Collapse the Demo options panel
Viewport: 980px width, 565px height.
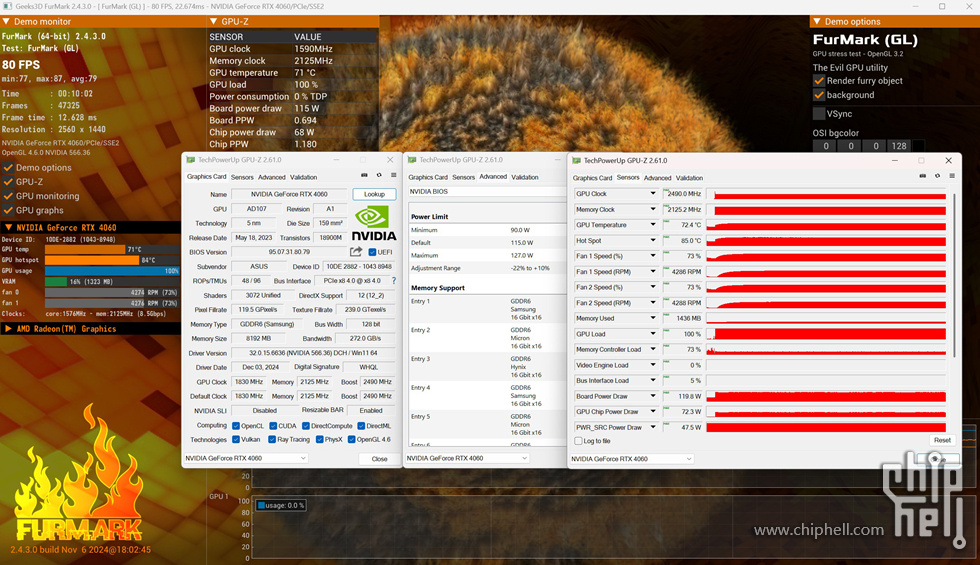pos(816,21)
